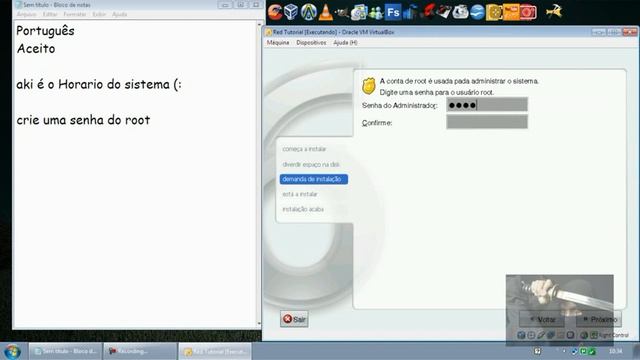Open the Windows Start orb
Screen dimensions: 640x360
point(12,351)
